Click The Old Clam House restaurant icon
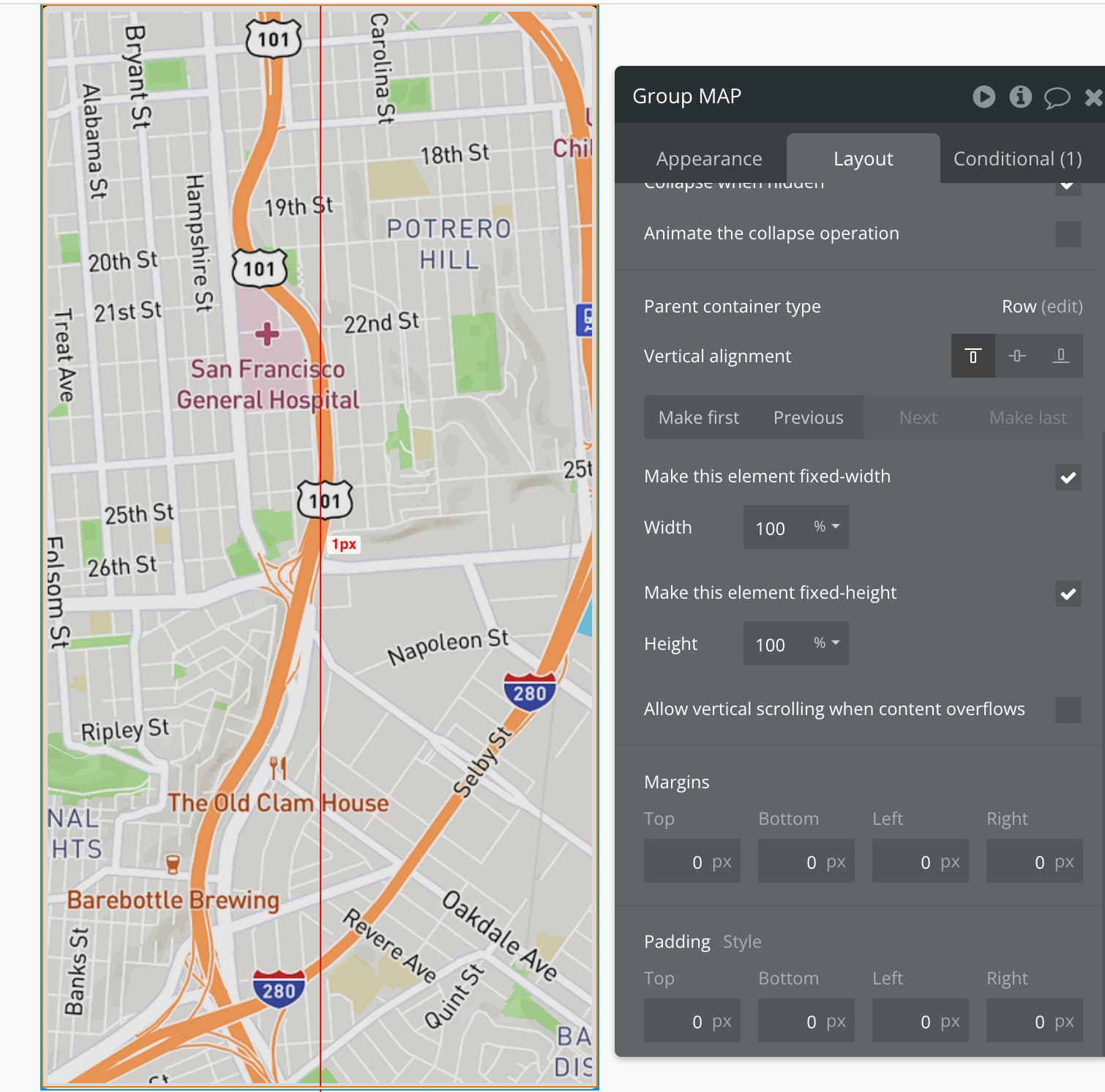The image size is (1105, 1092). 278,768
